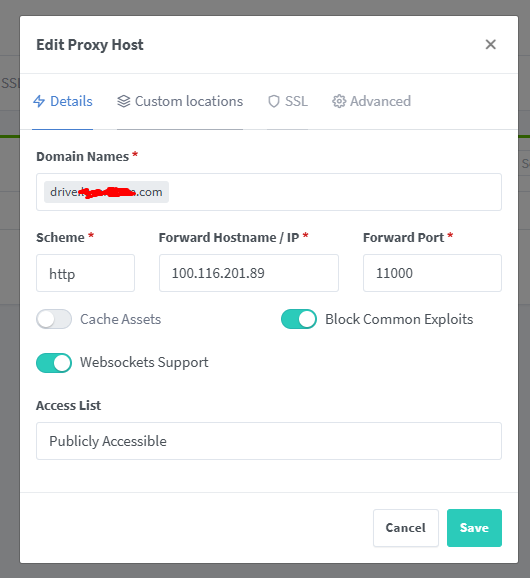The height and width of the screenshot is (578, 530).
Task: Click the shield icon beside SSL
Action: pyautogui.click(x=274, y=101)
